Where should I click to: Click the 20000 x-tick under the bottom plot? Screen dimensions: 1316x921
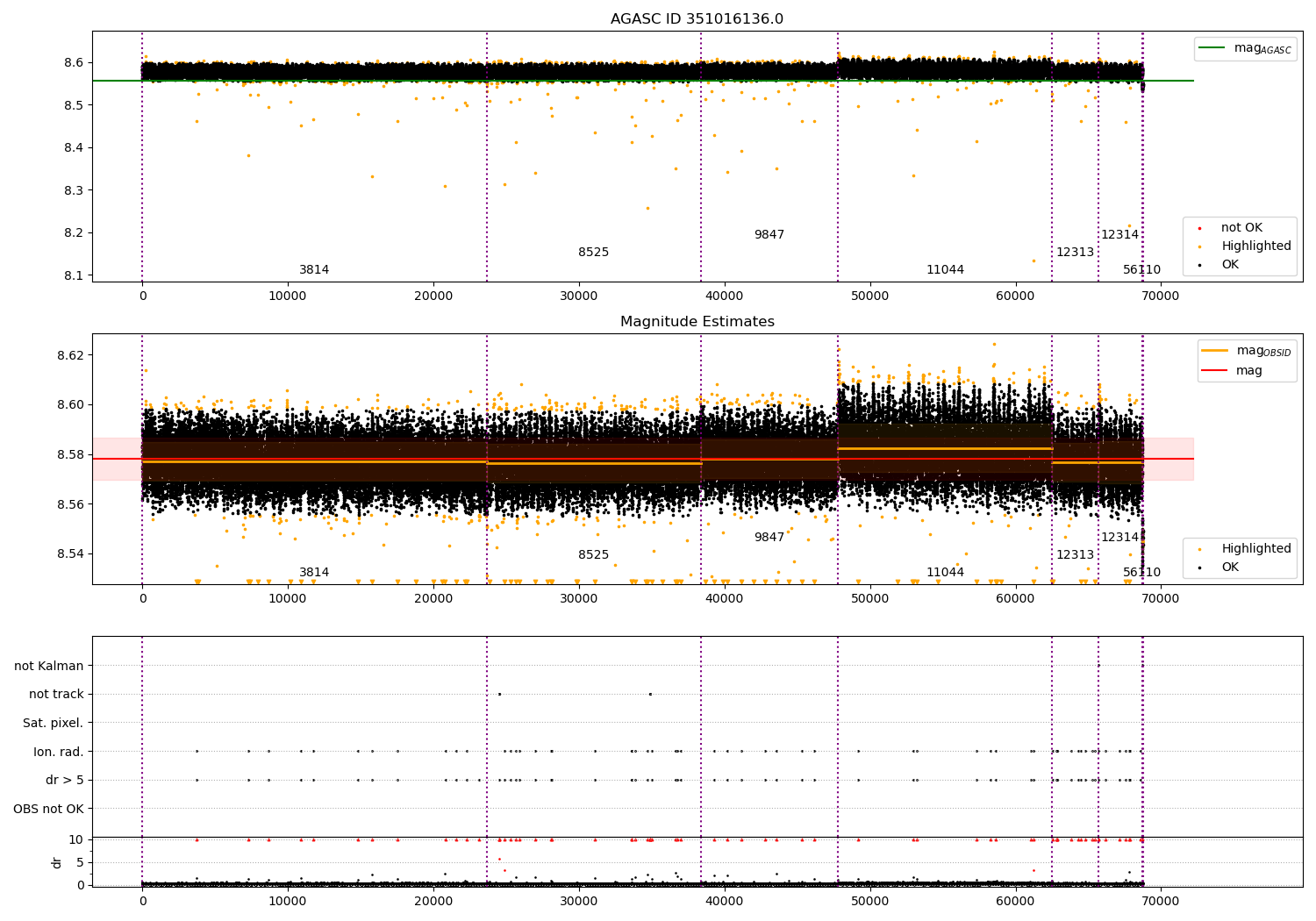tap(433, 900)
